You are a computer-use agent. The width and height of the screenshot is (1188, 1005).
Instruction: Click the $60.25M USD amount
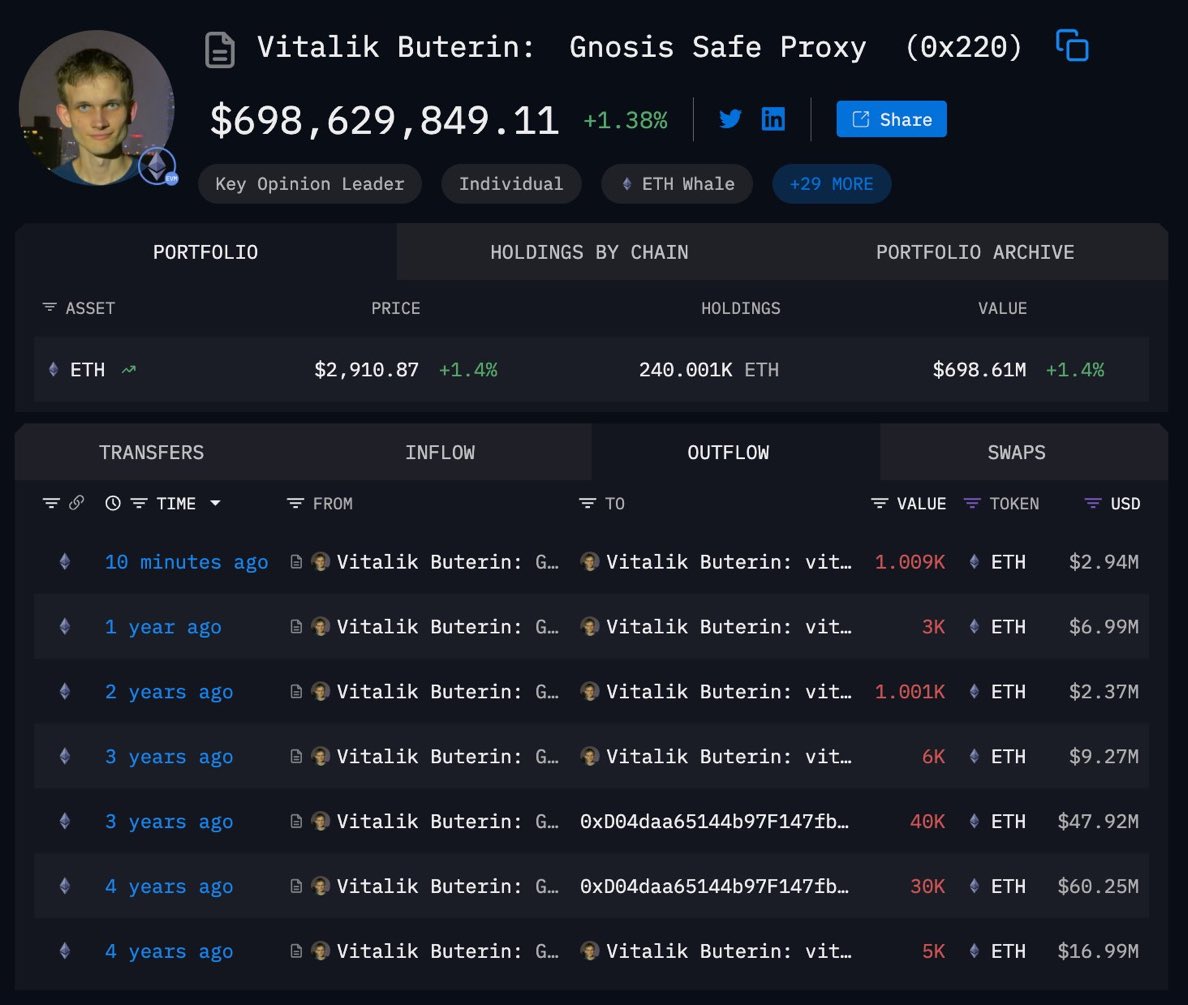[x=1098, y=886]
